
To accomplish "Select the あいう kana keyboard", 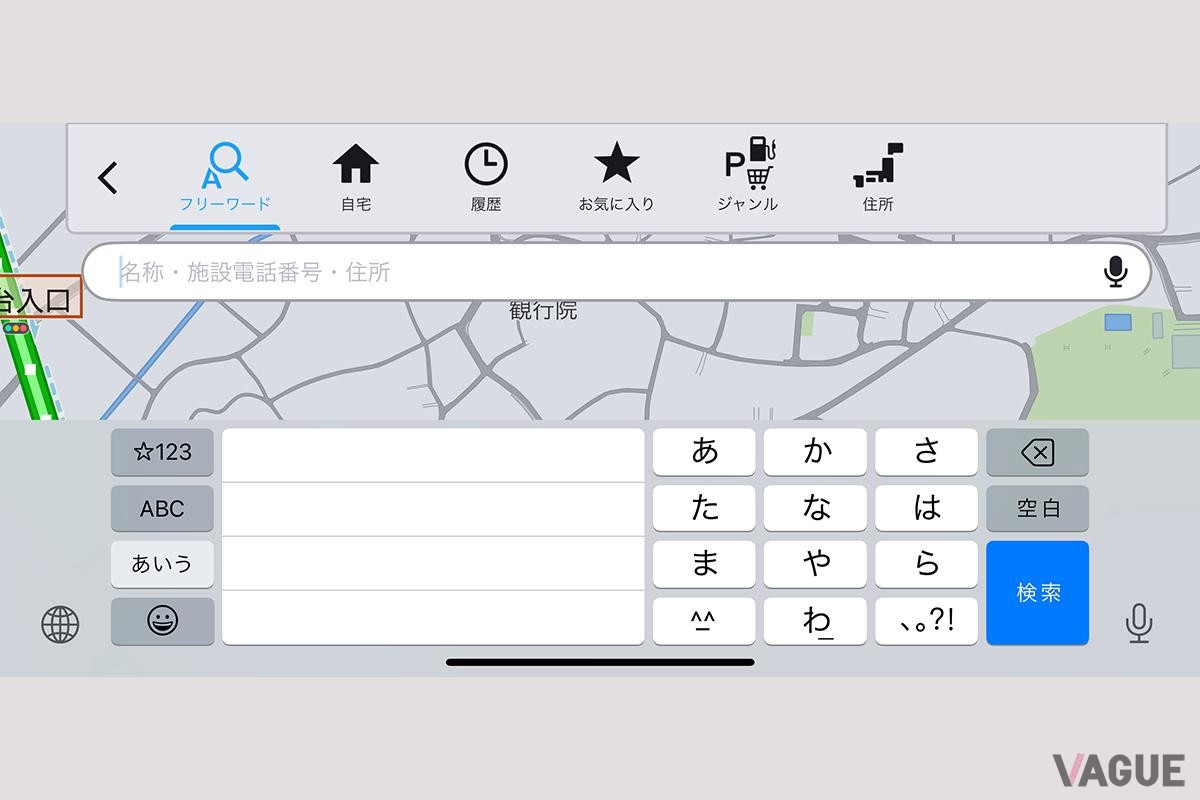I will (x=162, y=564).
